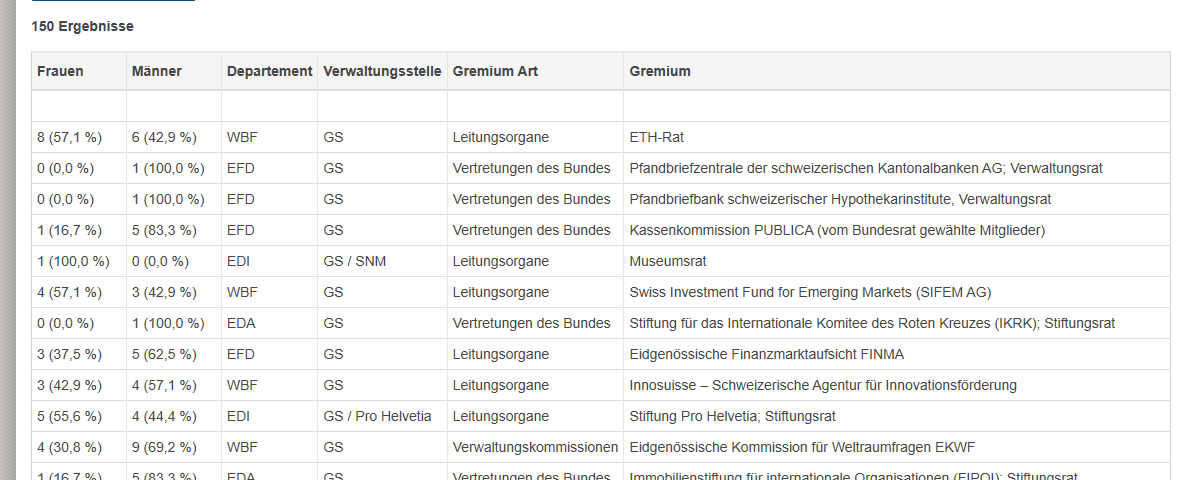Focus the filter field under Departement

point(269,107)
